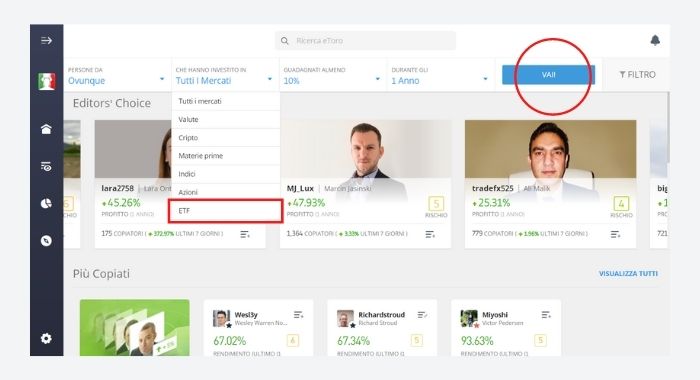Click the blue VAI! button

pyautogui.click(x=549, y=75)
